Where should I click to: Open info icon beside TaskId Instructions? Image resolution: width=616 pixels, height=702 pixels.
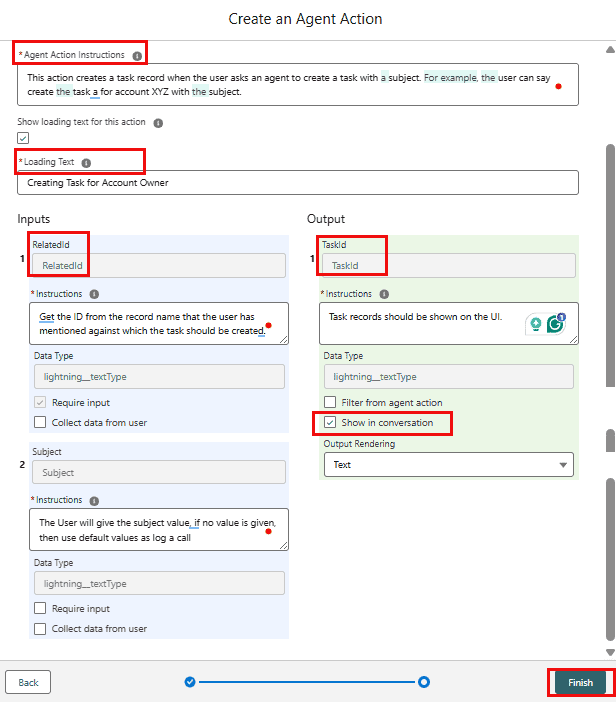pyautogui.click(x=384, y=294)
